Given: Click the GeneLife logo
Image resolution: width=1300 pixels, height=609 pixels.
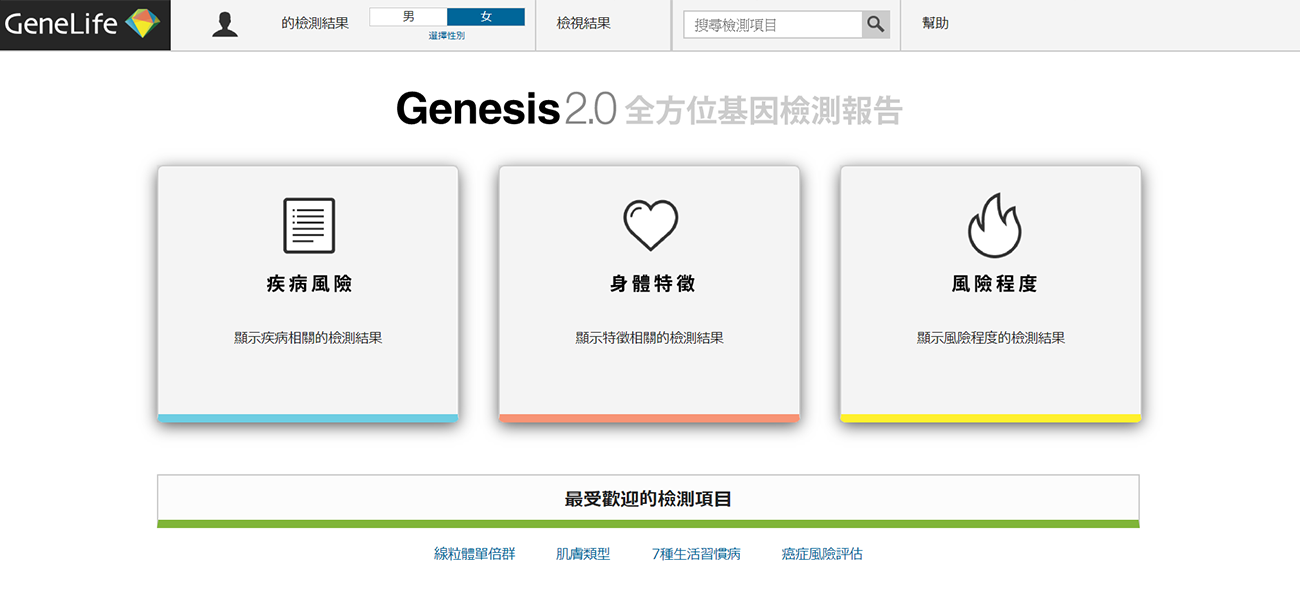Looking at the screenshot, I should click(84, 24).
